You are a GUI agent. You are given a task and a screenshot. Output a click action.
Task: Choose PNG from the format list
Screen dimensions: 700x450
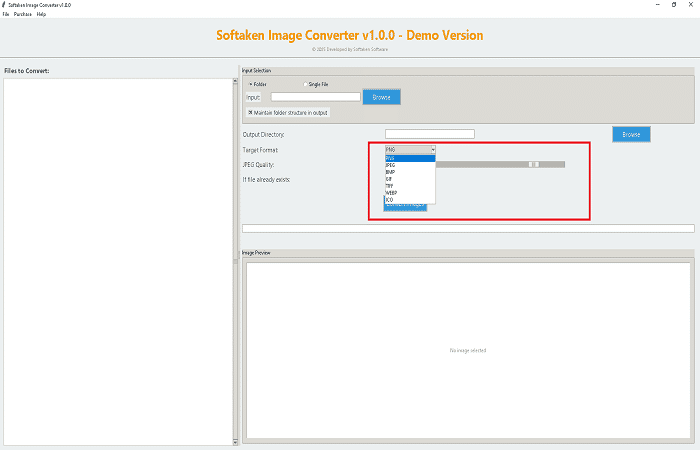pos(410,158)
